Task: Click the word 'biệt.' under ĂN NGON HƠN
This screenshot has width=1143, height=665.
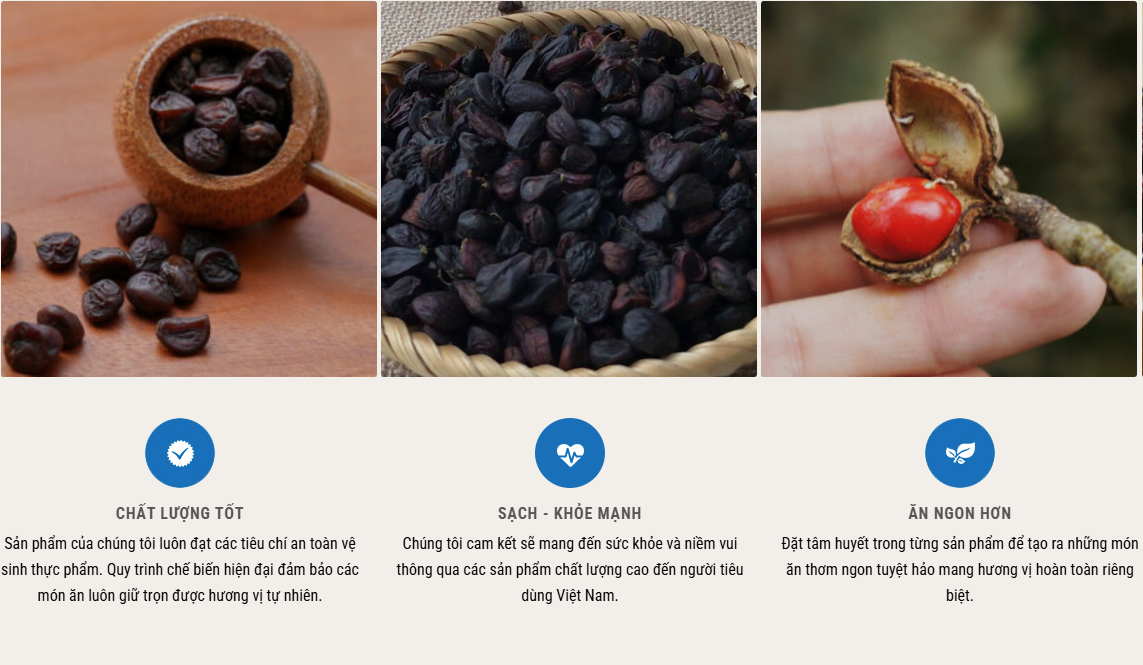Action: click(959, 596)
